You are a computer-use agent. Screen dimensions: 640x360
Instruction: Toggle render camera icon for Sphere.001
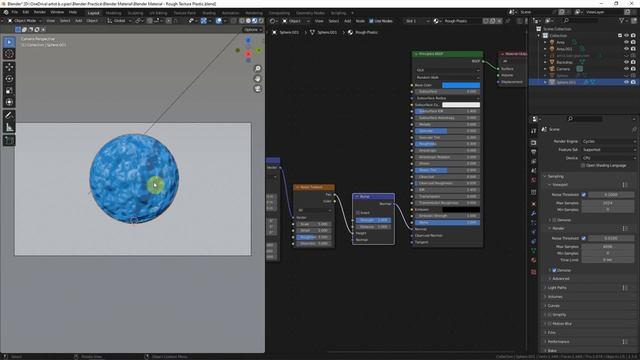click(633, 82)
